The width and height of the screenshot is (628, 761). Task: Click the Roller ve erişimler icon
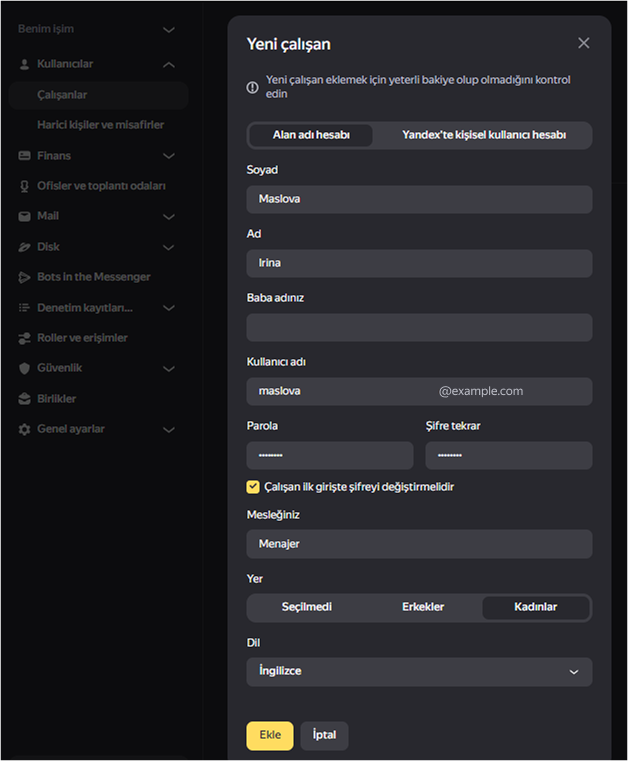[26, 338]
